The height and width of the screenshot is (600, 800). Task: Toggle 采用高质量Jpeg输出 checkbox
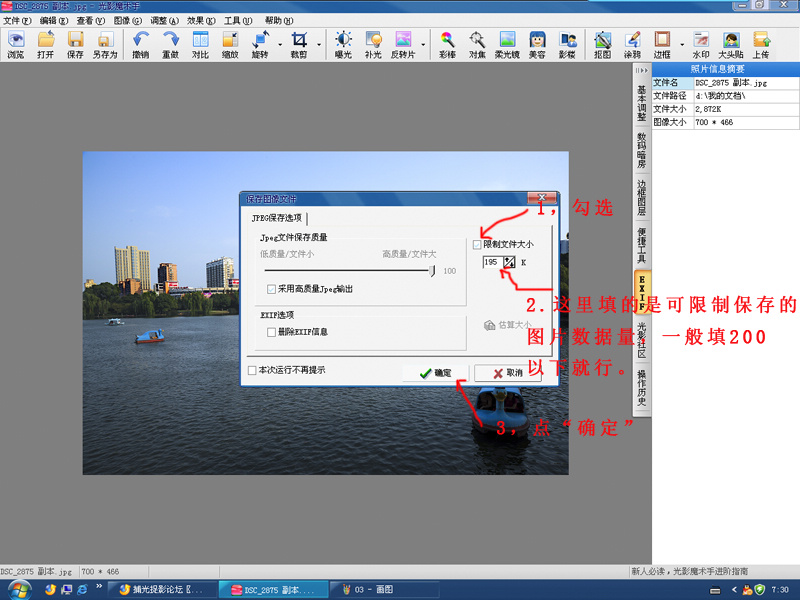[272, 289]
